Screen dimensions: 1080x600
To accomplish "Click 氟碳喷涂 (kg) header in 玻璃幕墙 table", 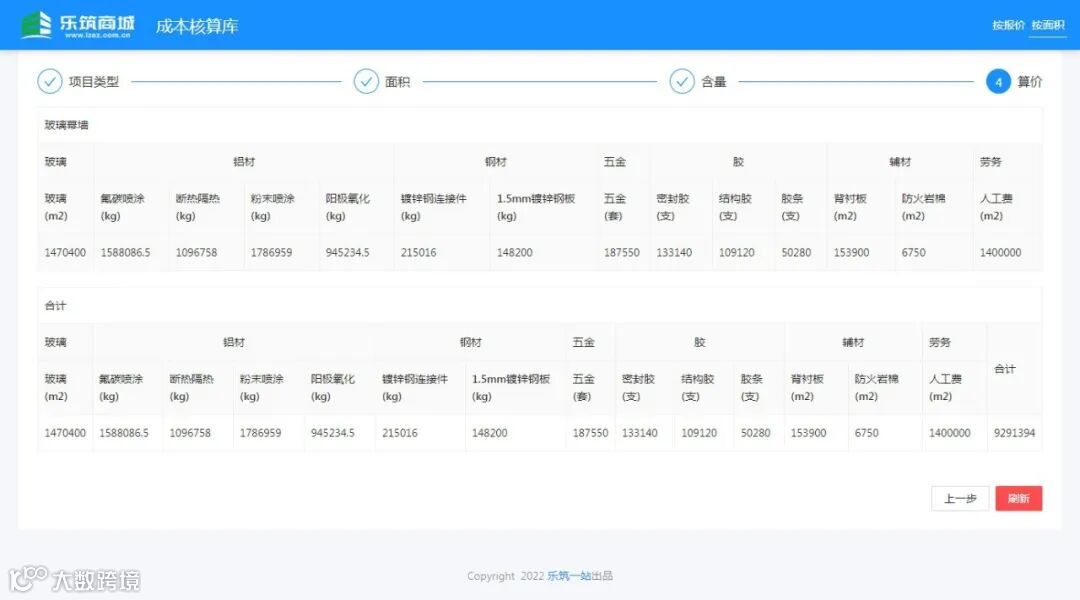I will point(123,207).
